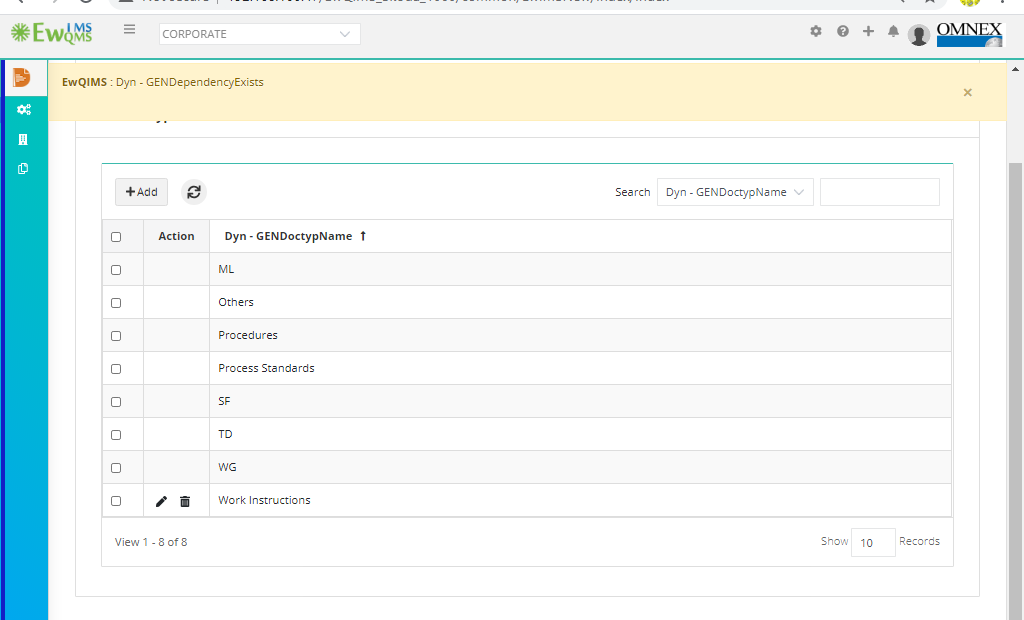Toggle the select-all header checkbox
This screenshot has height=620, width=1024.
[x=116, y=237]
